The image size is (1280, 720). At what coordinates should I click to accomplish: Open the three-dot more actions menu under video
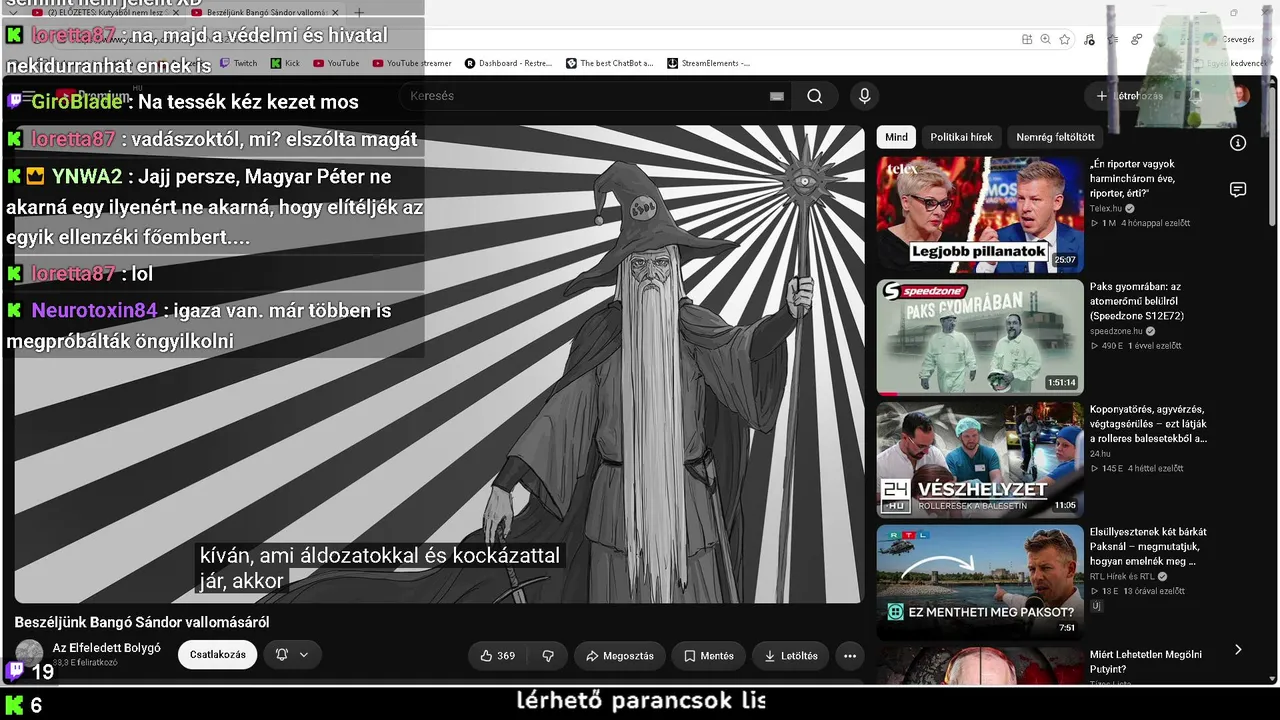tap(850, 656)
